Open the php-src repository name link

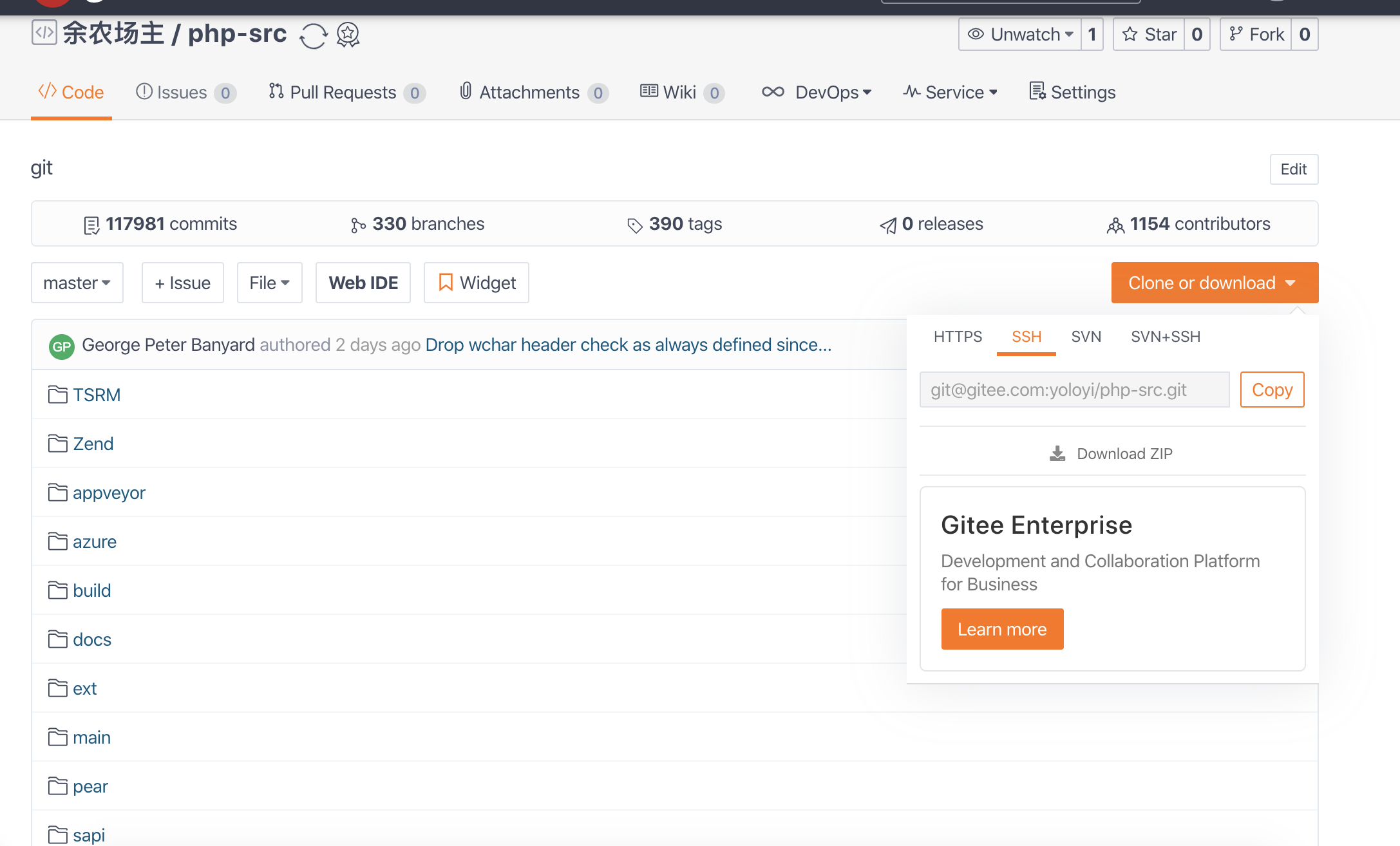(238, 33)
